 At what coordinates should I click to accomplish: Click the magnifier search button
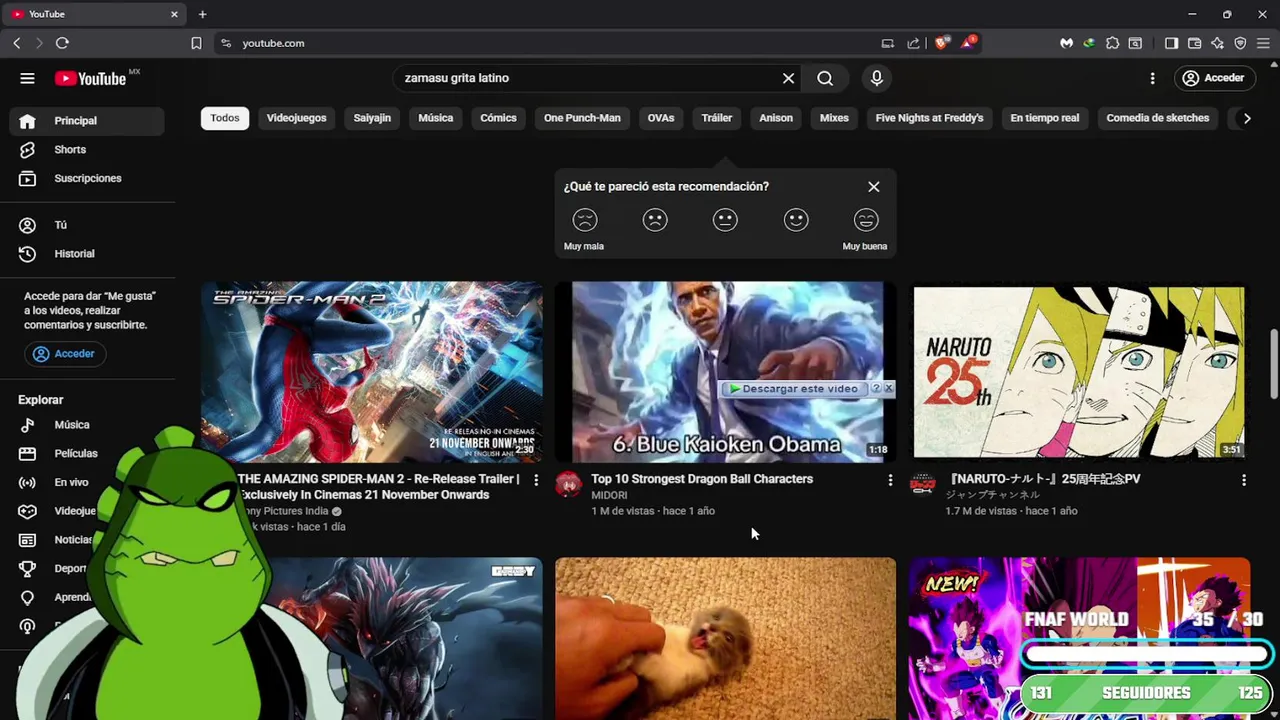tap(825, 78)
